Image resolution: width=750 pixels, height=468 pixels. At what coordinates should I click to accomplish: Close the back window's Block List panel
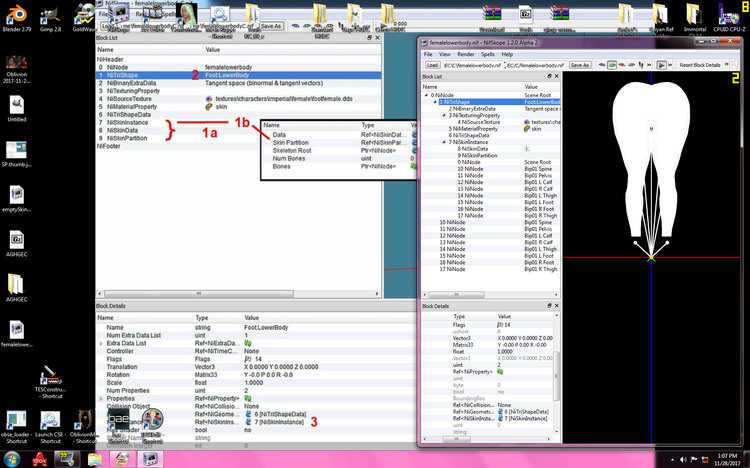pyautogui.click(x=377, y=37)
